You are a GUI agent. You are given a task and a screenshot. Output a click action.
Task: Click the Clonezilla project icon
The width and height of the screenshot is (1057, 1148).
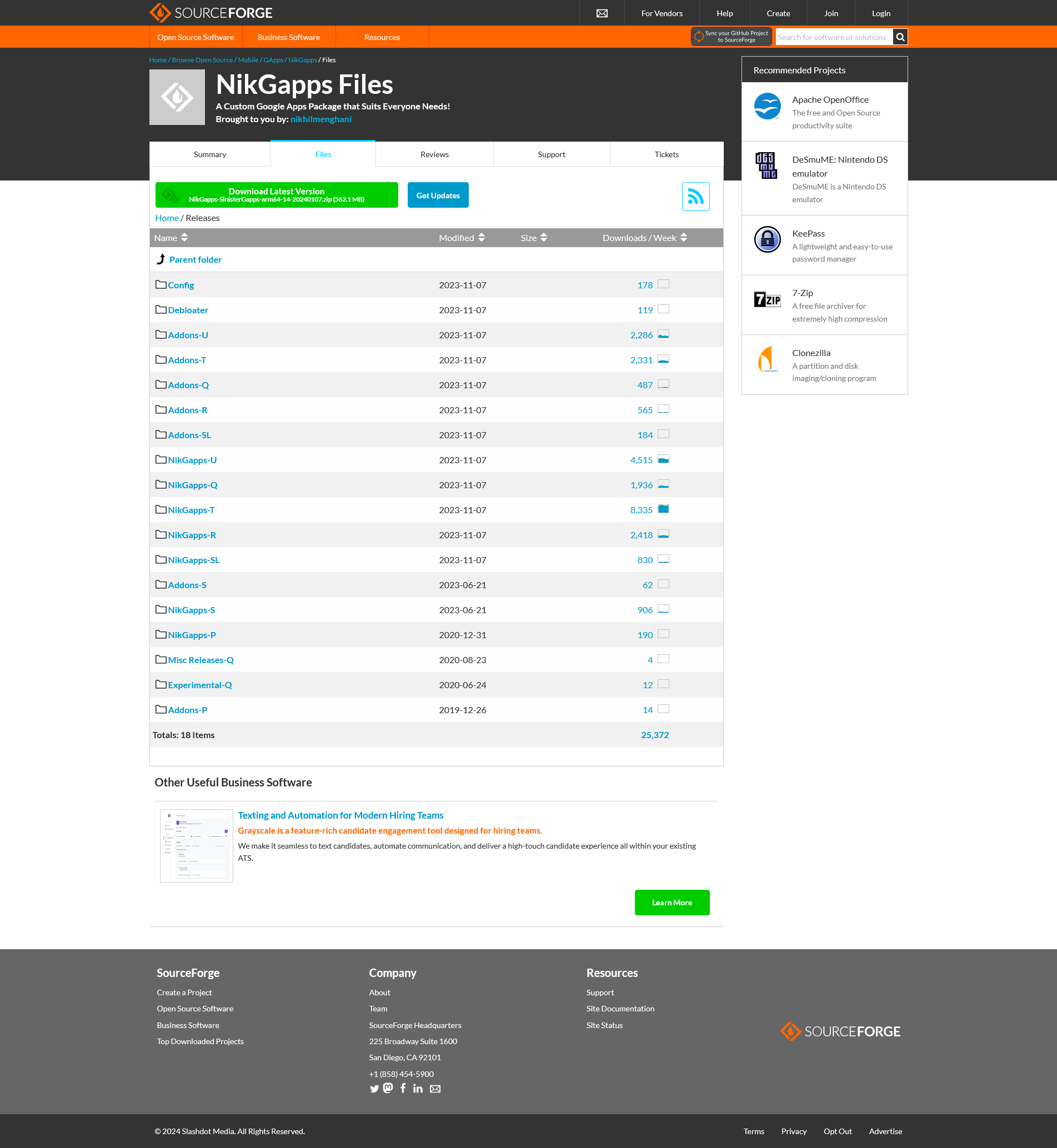tap(767, 359)
